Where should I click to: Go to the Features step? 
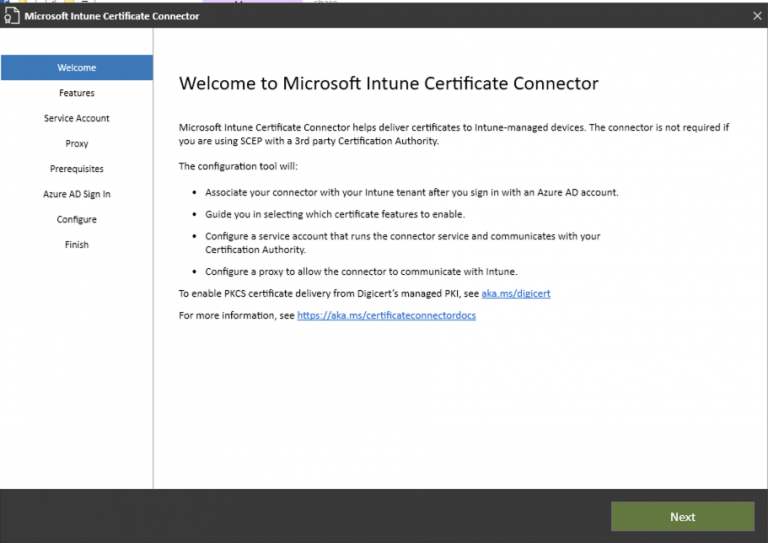pyautogui.click(x=77, y=93)
